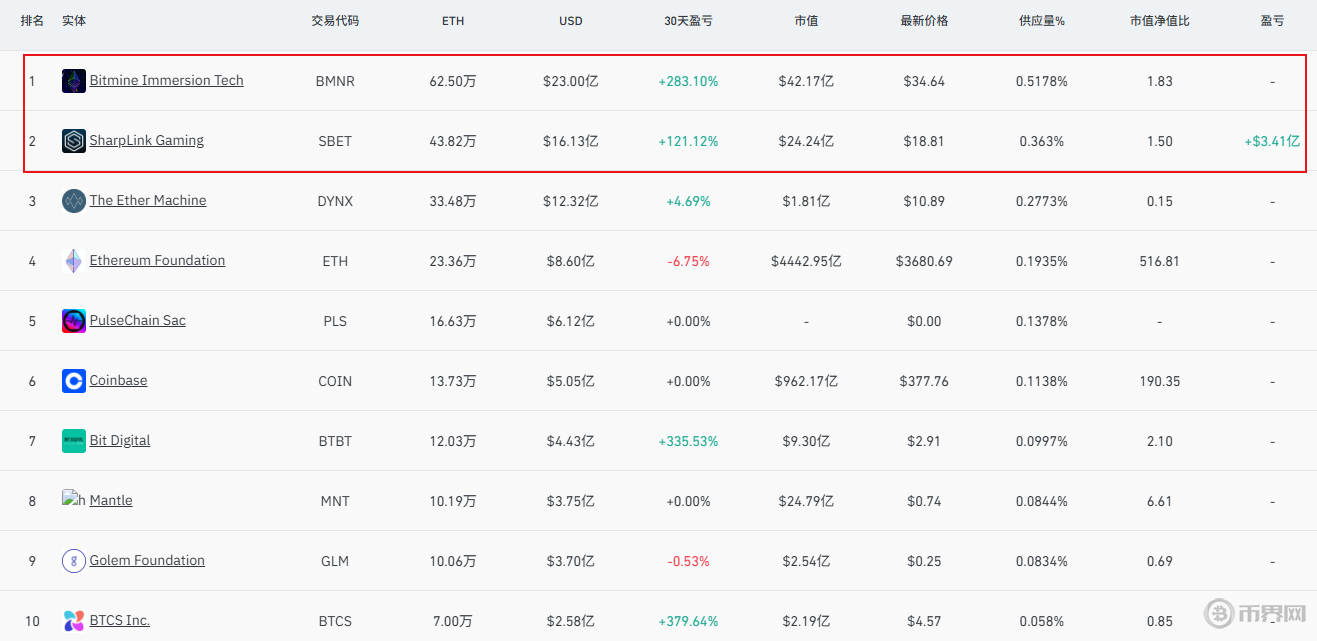The image size is (1317, 641).
Task: Click the Ethereum Foundation diamond icon
Action: (74, 261)
